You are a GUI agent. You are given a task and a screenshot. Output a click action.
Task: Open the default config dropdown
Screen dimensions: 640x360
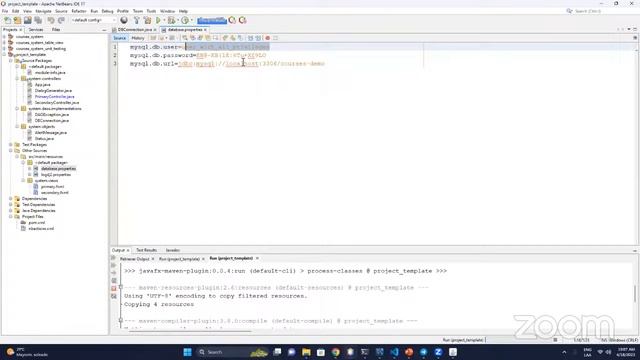click(x=93, y=20)
